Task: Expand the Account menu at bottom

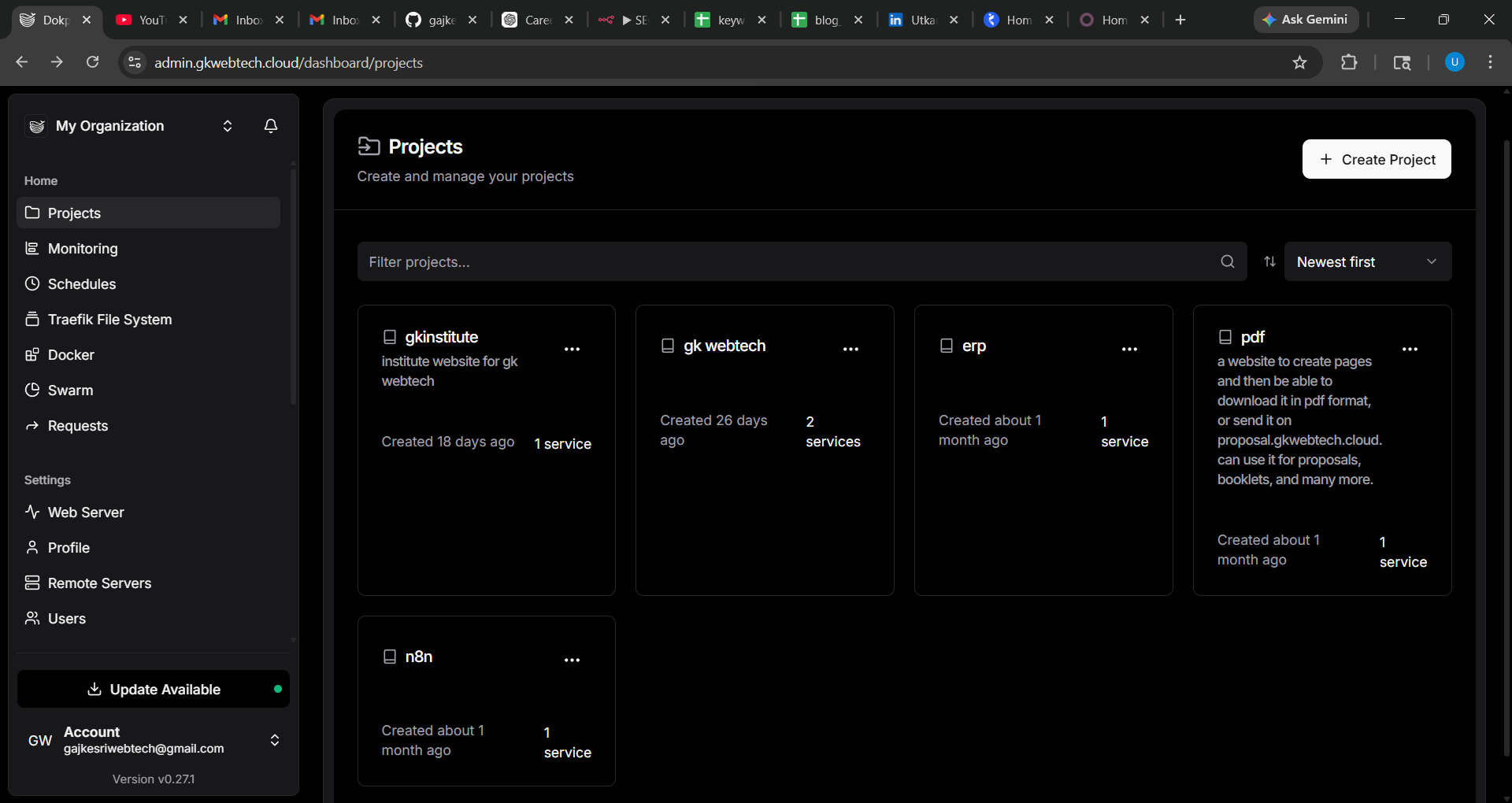Action: (x=274, y=740)
